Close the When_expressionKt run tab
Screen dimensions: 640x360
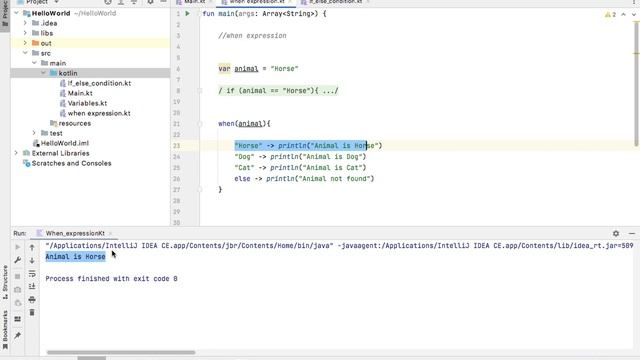[110, 233]
